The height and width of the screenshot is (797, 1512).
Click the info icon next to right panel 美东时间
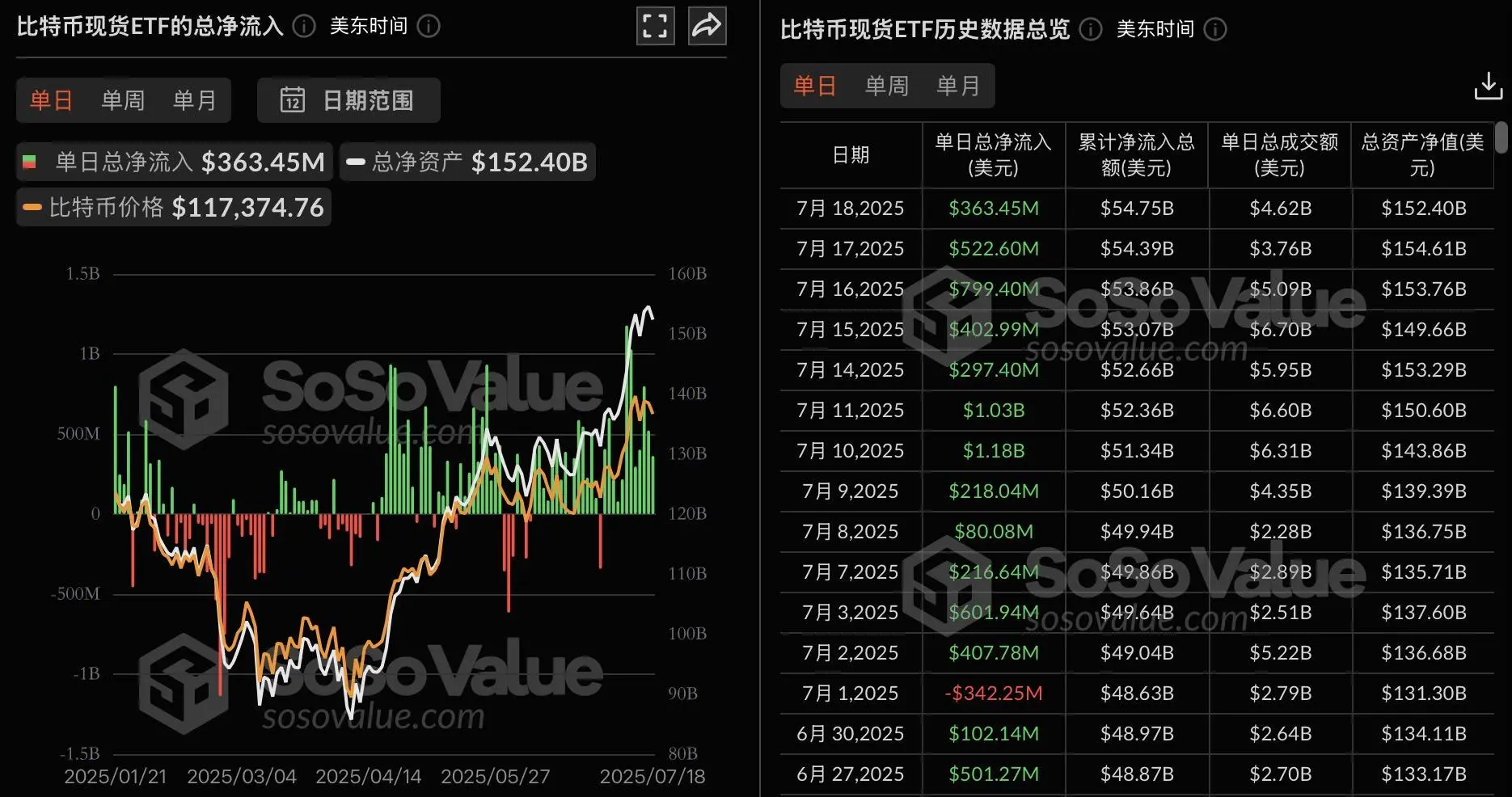click(x=1214, y=30)
